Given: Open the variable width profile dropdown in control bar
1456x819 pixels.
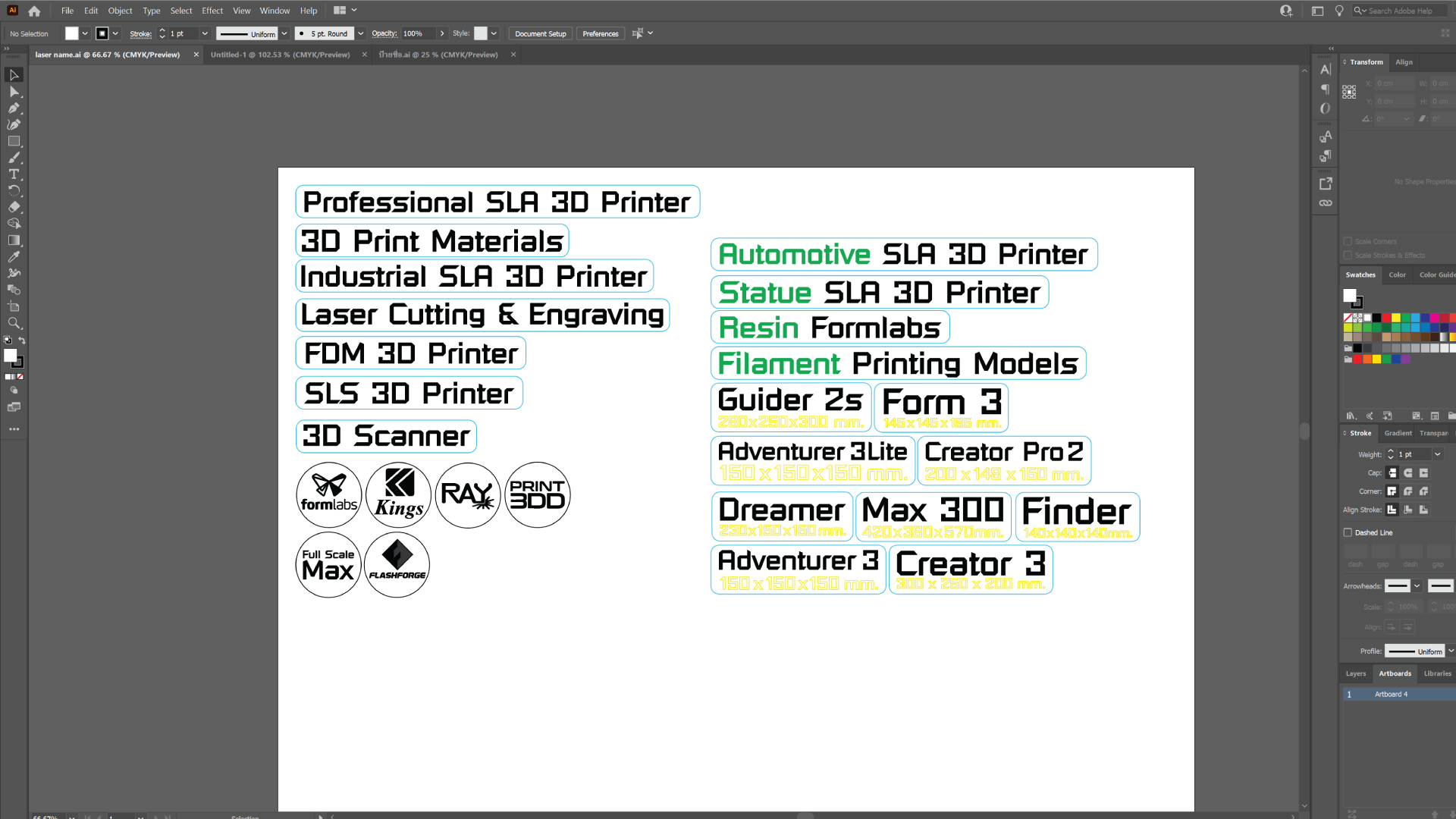Looking at the screenshot, I should [x=284, y=33].
